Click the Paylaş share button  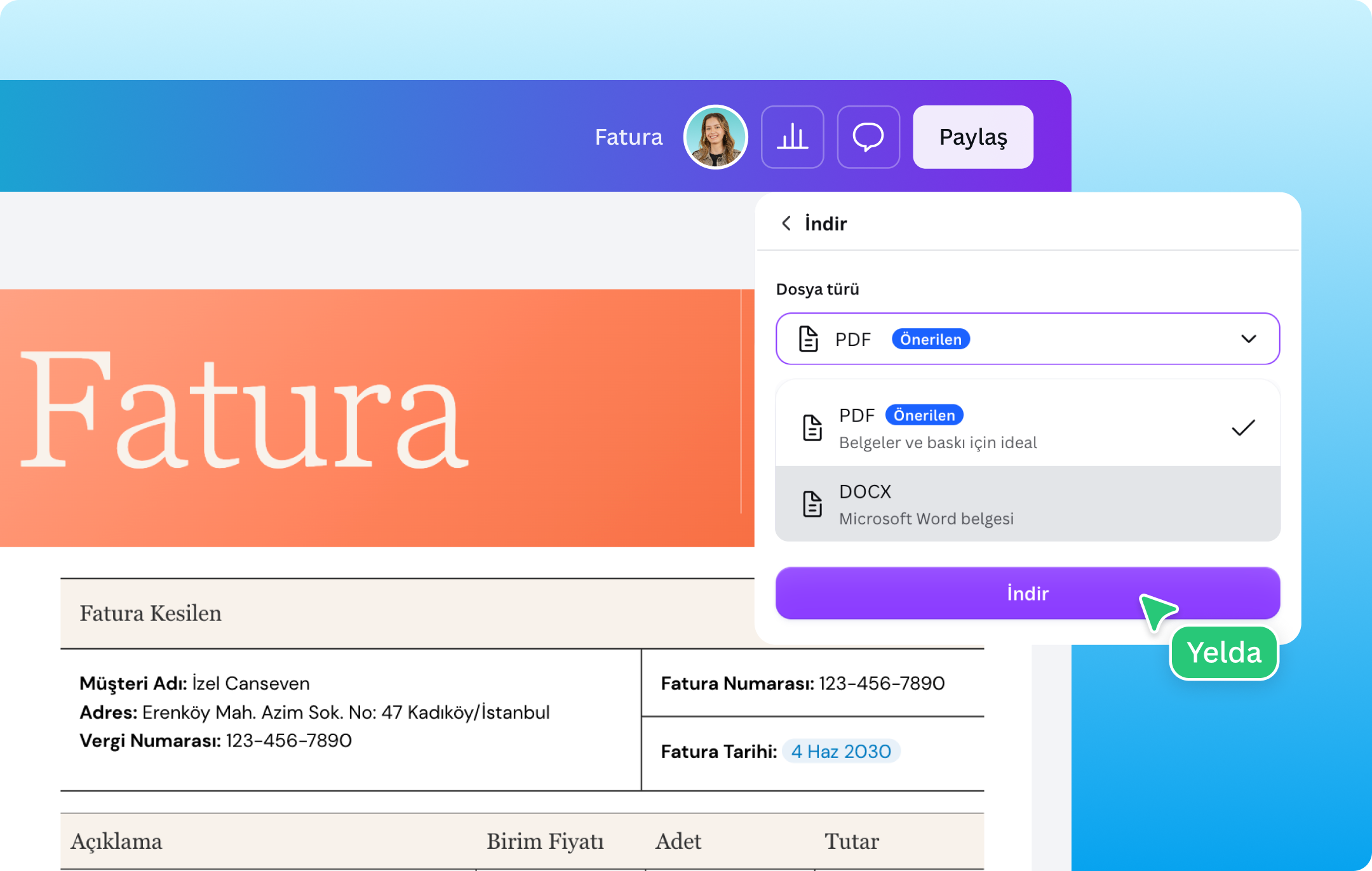pyautogui.click(x=973, y=137)
